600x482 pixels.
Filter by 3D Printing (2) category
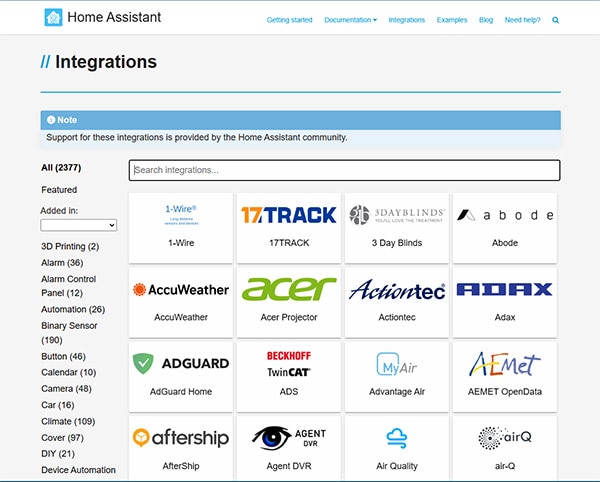(x=70, y=246)
